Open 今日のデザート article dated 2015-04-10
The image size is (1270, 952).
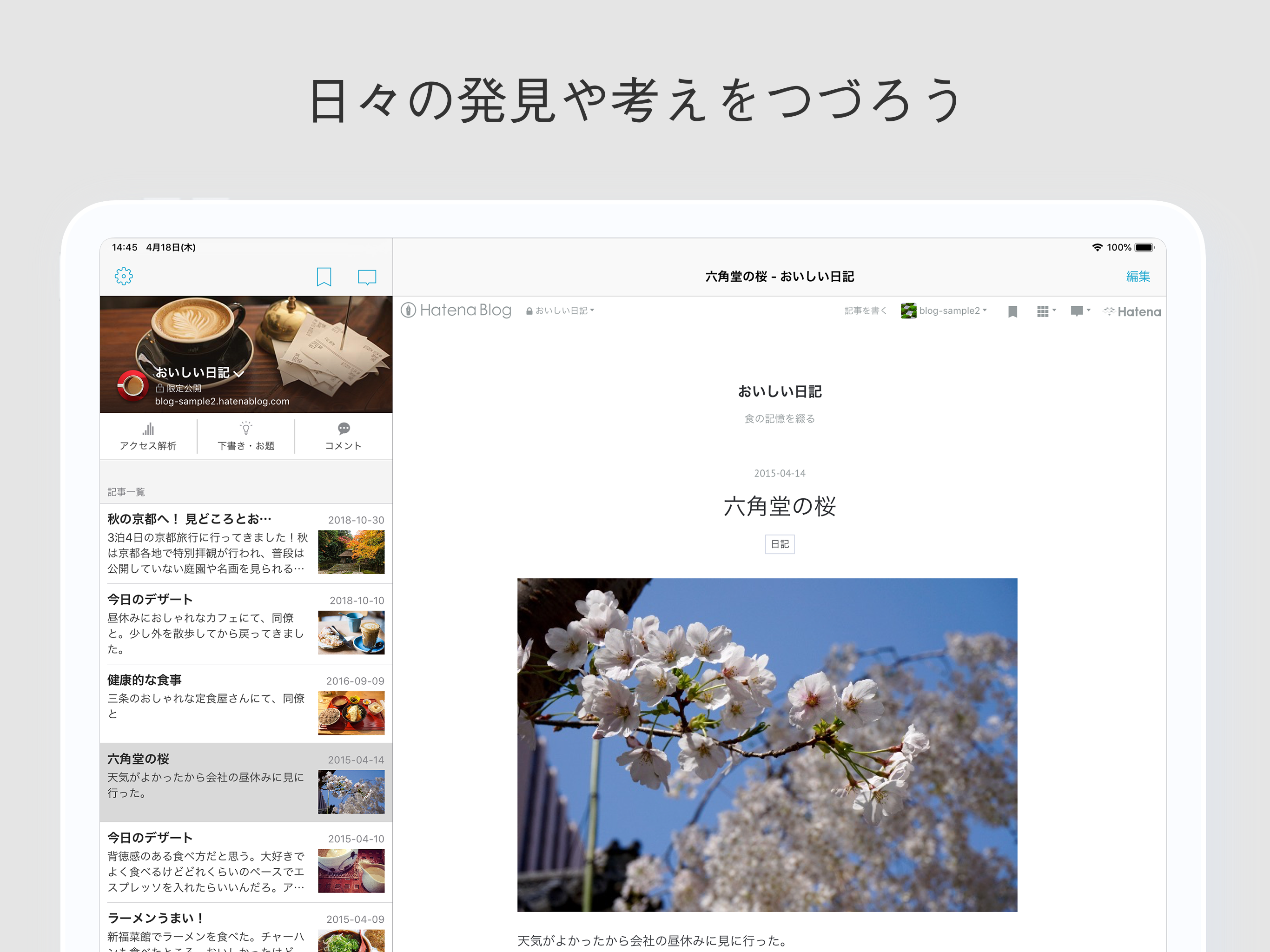coord(246,862)
